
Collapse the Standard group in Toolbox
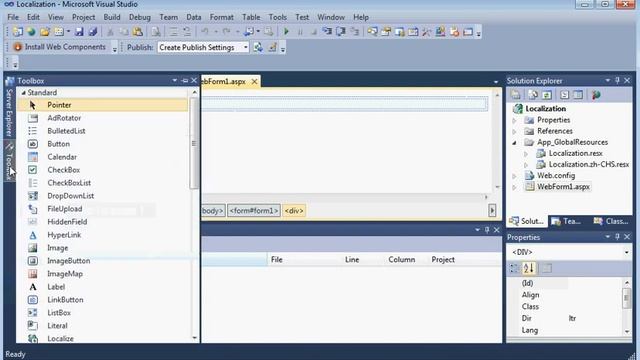pyautogui.click(x=23, y=93)
